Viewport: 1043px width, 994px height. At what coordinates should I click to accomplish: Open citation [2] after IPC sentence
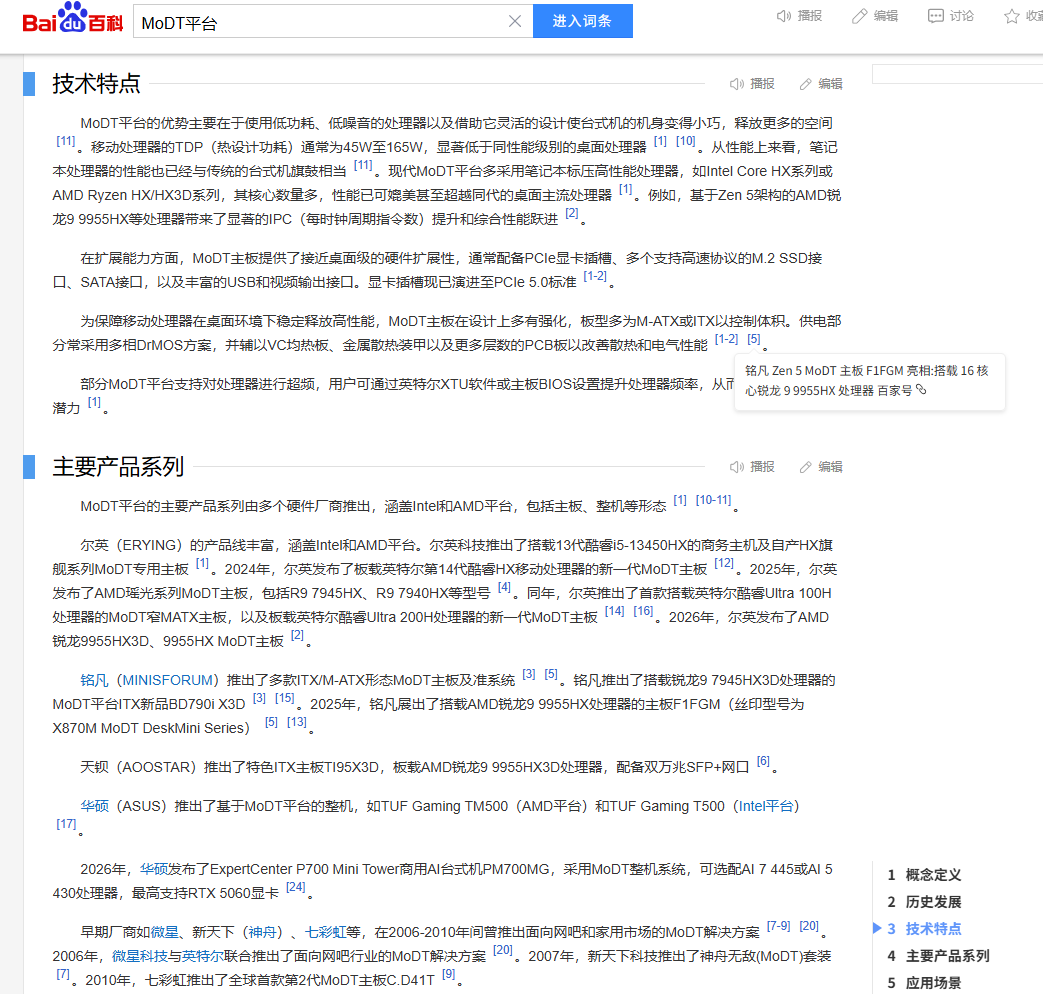pyautogui.click(x=572, y=214)
